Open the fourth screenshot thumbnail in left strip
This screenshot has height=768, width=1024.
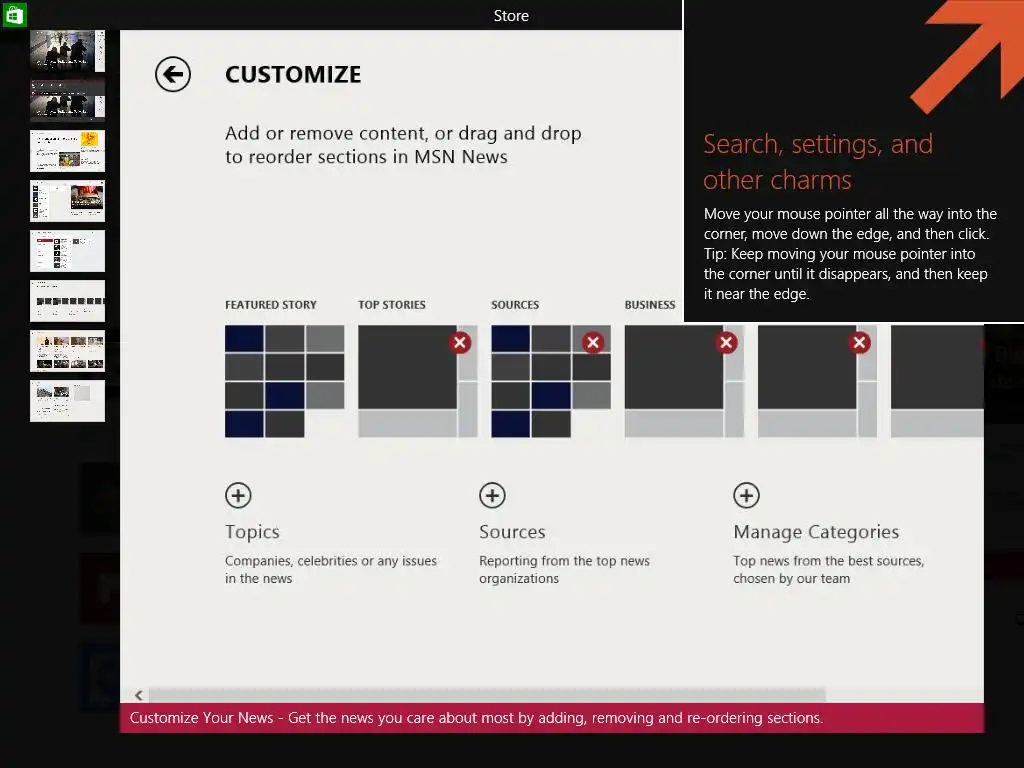tap(67, 201)
